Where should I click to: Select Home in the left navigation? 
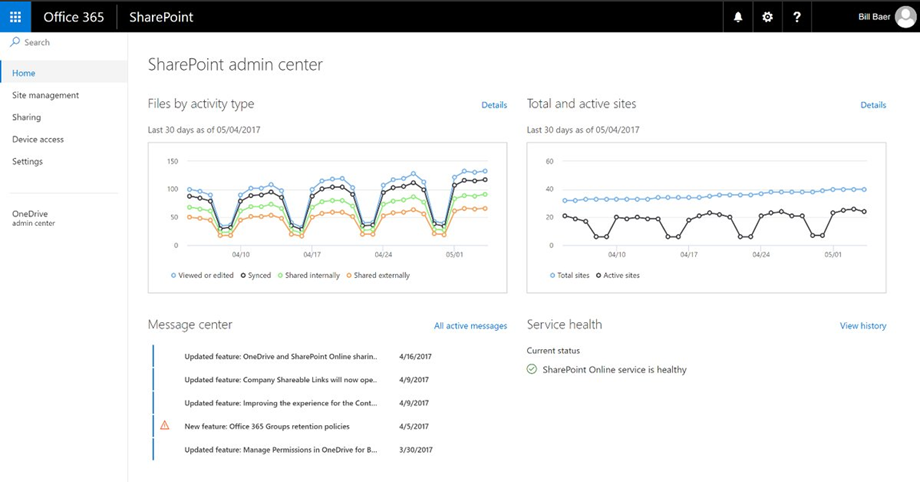click(x=63, y=73)
